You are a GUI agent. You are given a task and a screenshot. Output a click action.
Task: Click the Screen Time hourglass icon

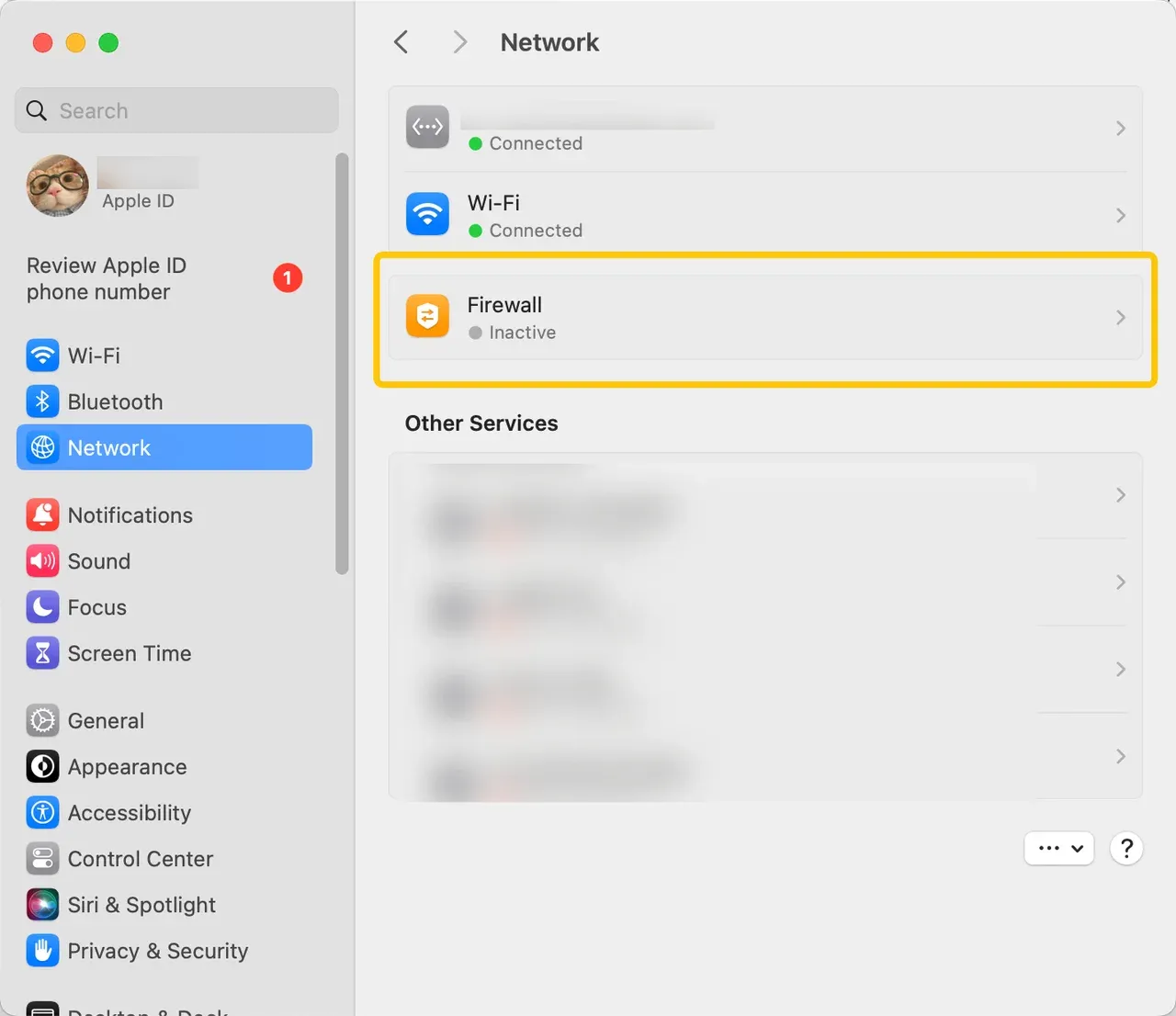coord(42,653)
